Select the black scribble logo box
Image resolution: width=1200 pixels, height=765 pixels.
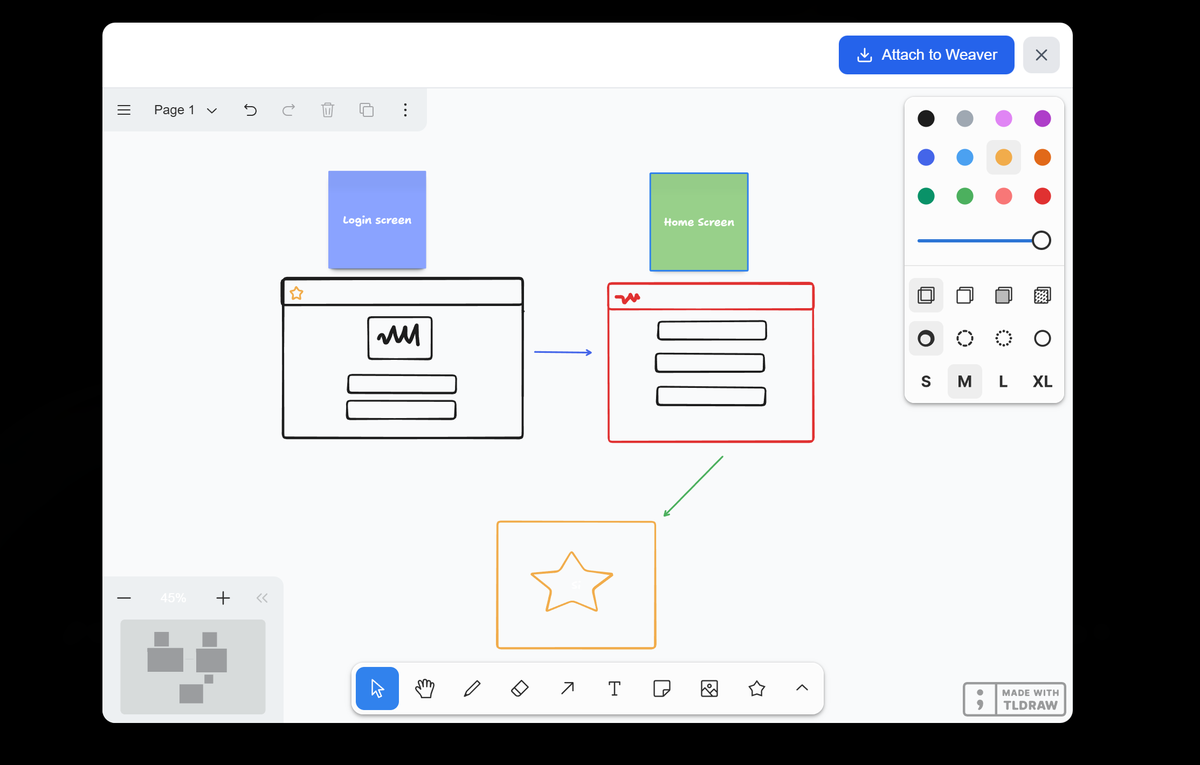pos(400,338)
